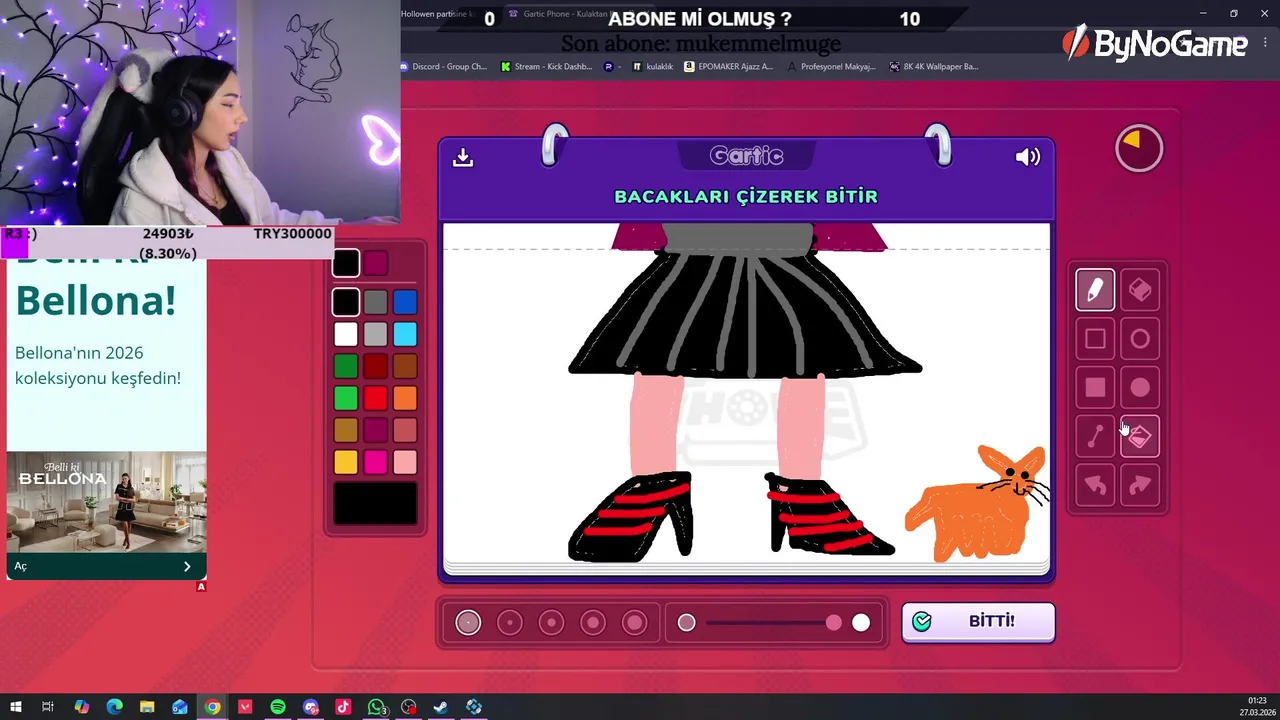Choose the filled ellipse tool
The width and height of the screenshot is (1280, 720).
pos(1140,388)
